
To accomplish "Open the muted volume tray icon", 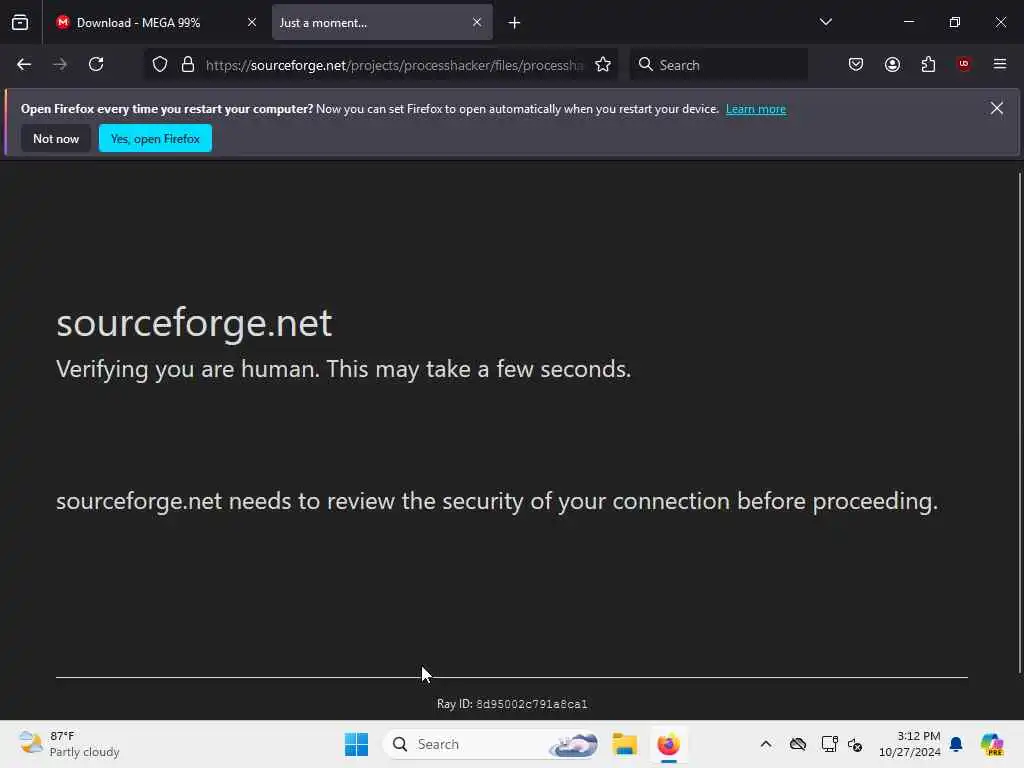I will coord(855,744).
